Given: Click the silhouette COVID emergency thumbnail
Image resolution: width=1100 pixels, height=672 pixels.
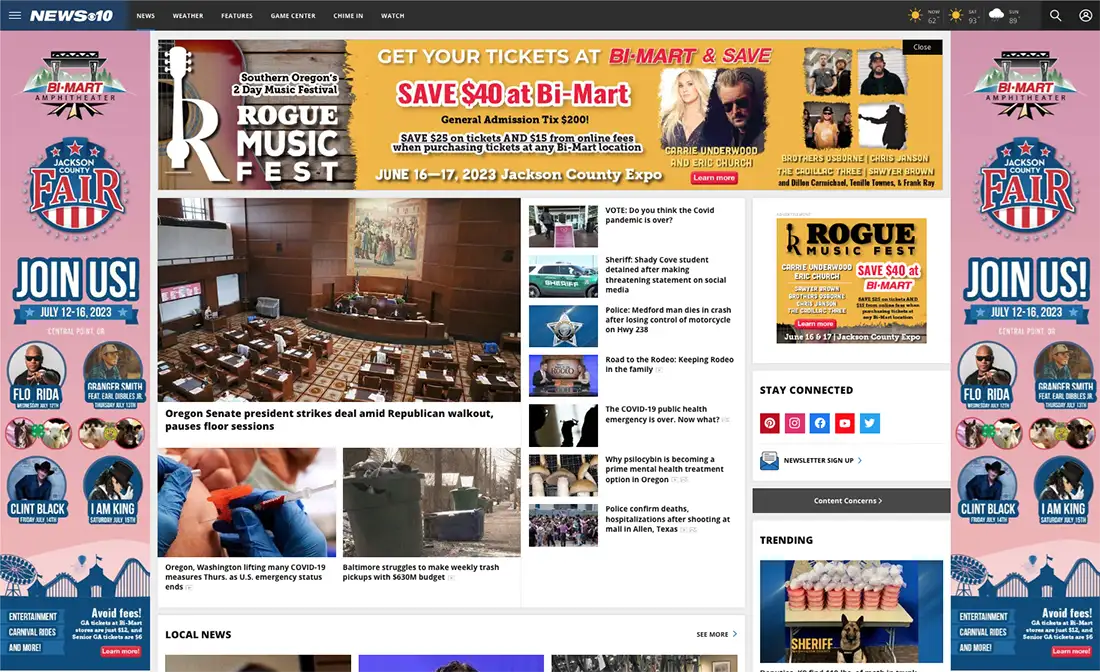Looking at the screenshot, I should click(x=563, y=426).
